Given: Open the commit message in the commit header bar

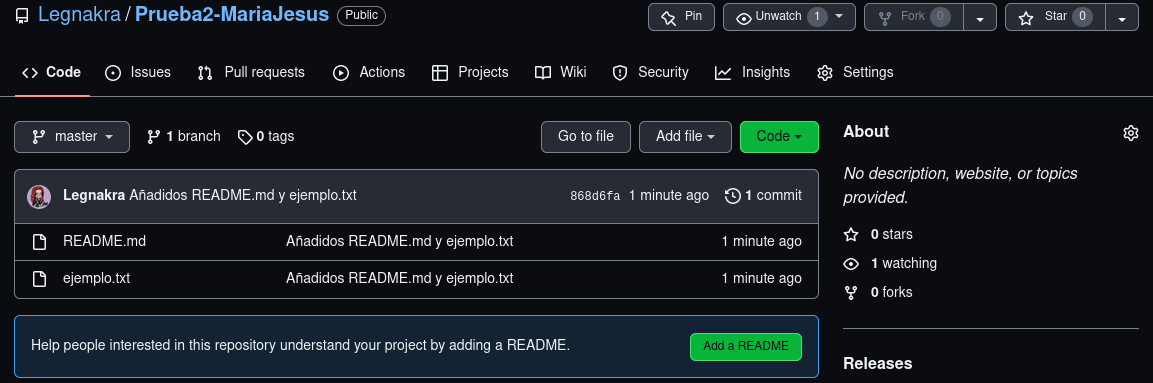Looking at the screenshot, I should 243,196.
